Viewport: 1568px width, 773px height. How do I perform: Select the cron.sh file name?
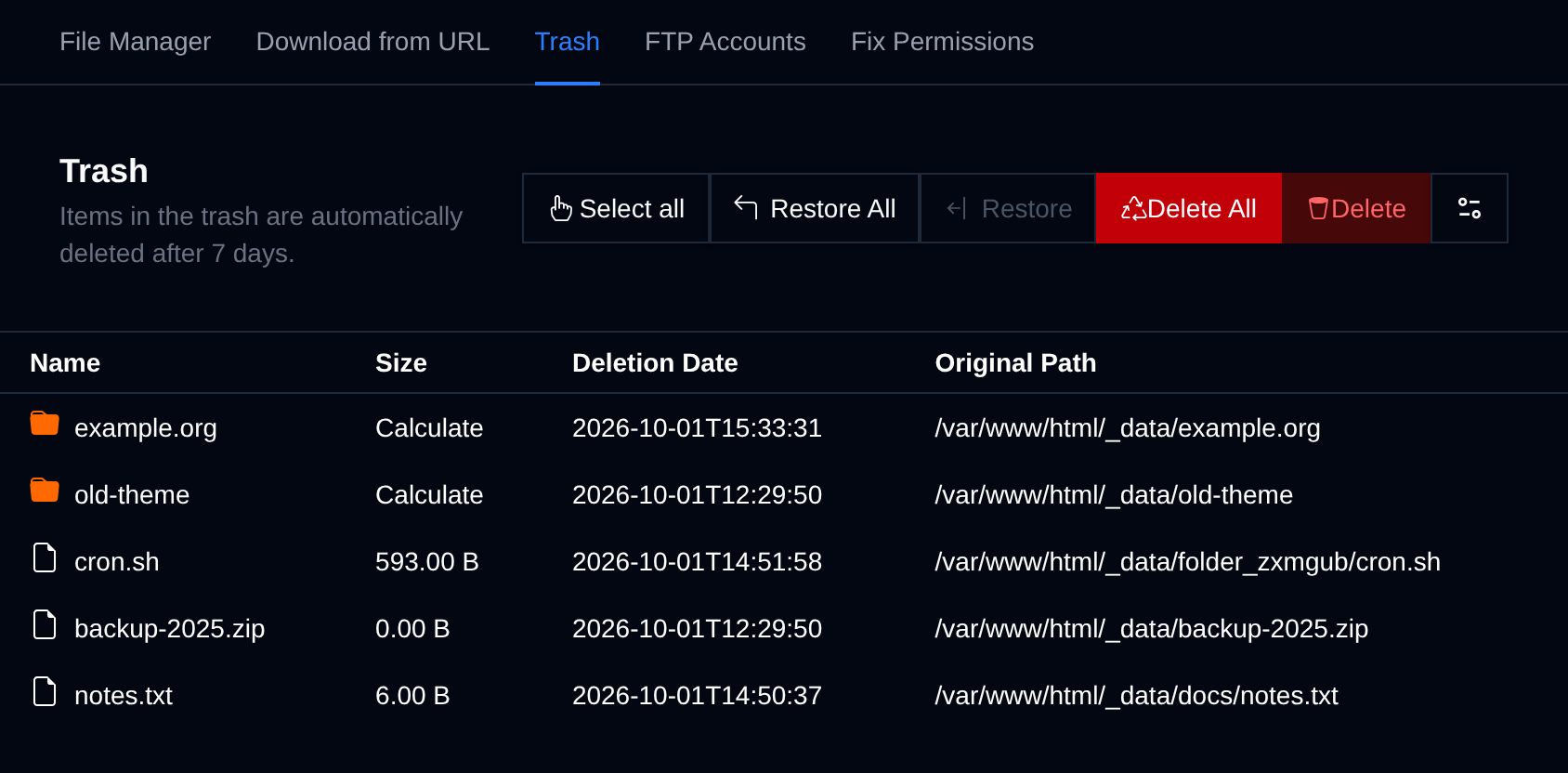pos(117,561)
